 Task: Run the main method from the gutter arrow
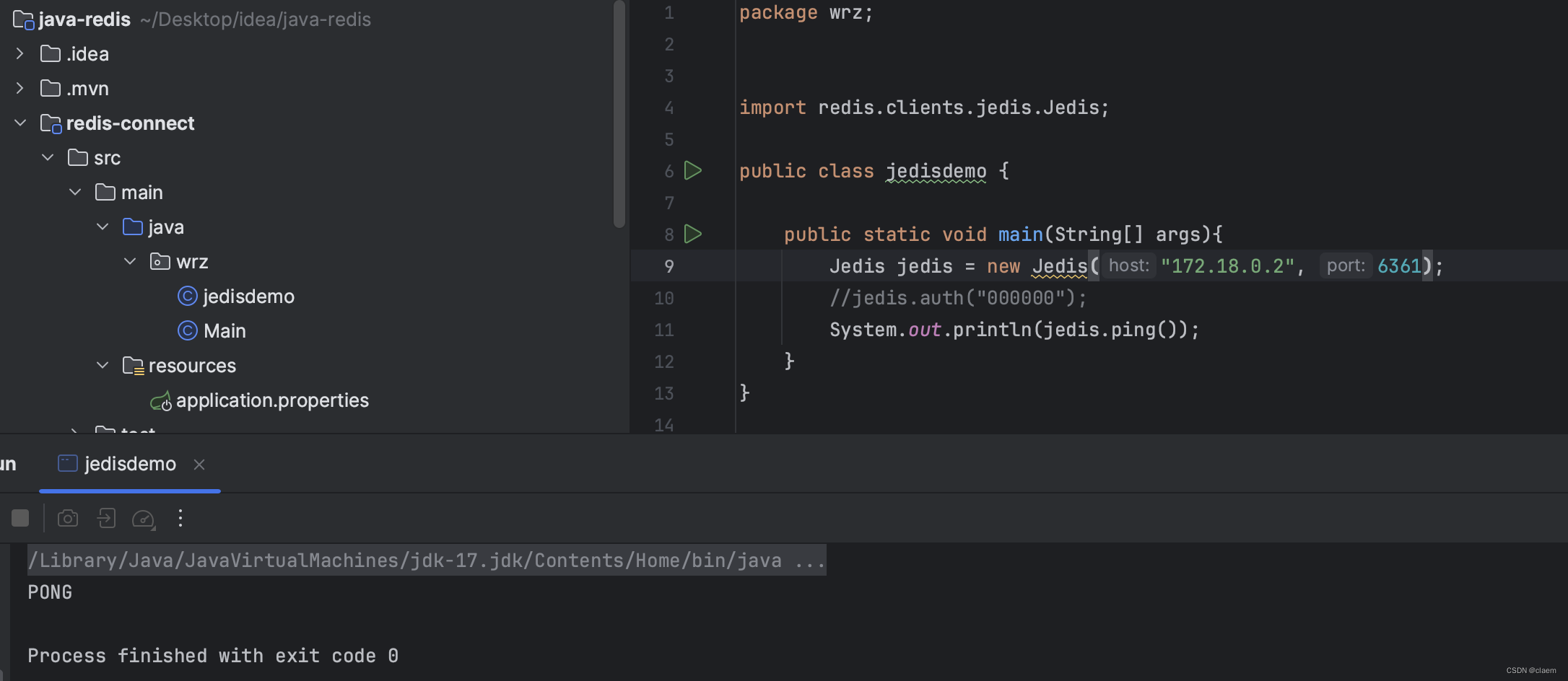pyautogui.click(x=693, y=234)
